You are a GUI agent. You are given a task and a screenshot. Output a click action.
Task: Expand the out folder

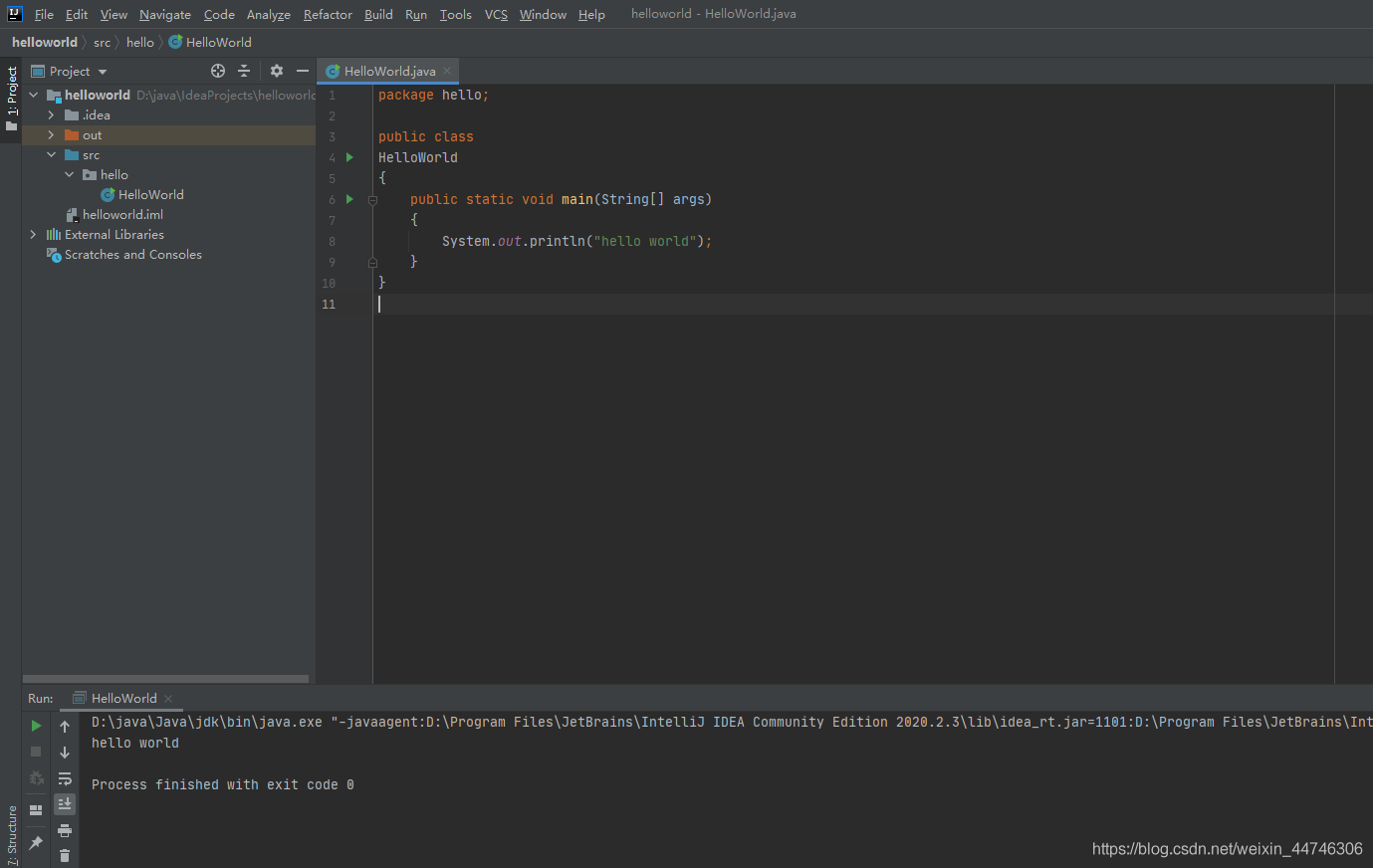click(51, 134)
